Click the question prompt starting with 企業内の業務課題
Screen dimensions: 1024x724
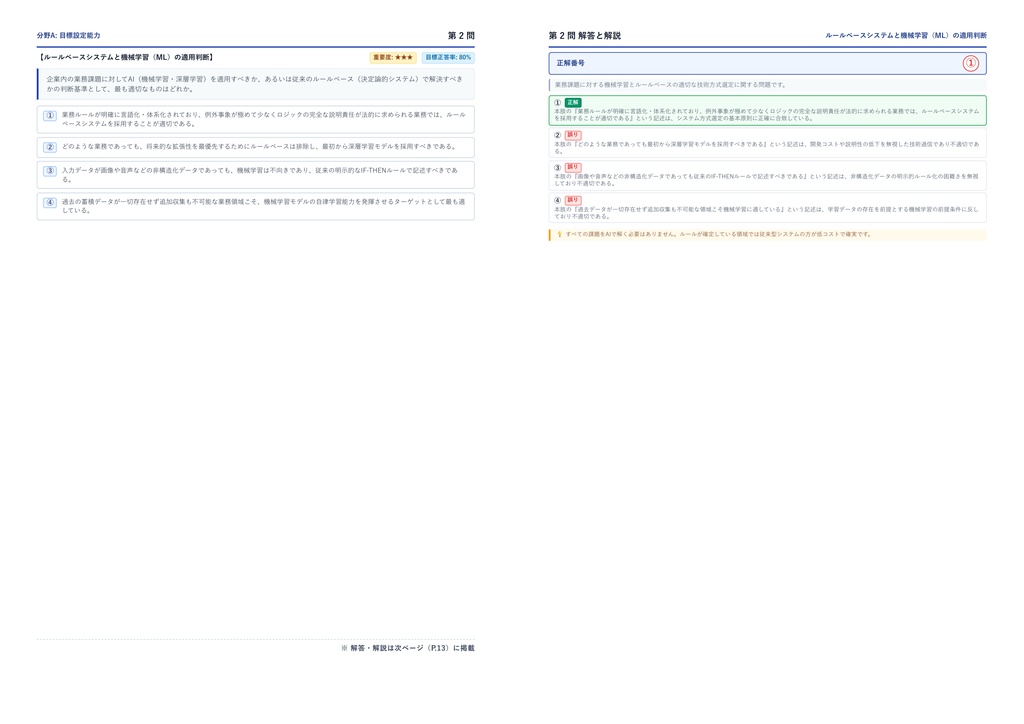coord(255,84)
